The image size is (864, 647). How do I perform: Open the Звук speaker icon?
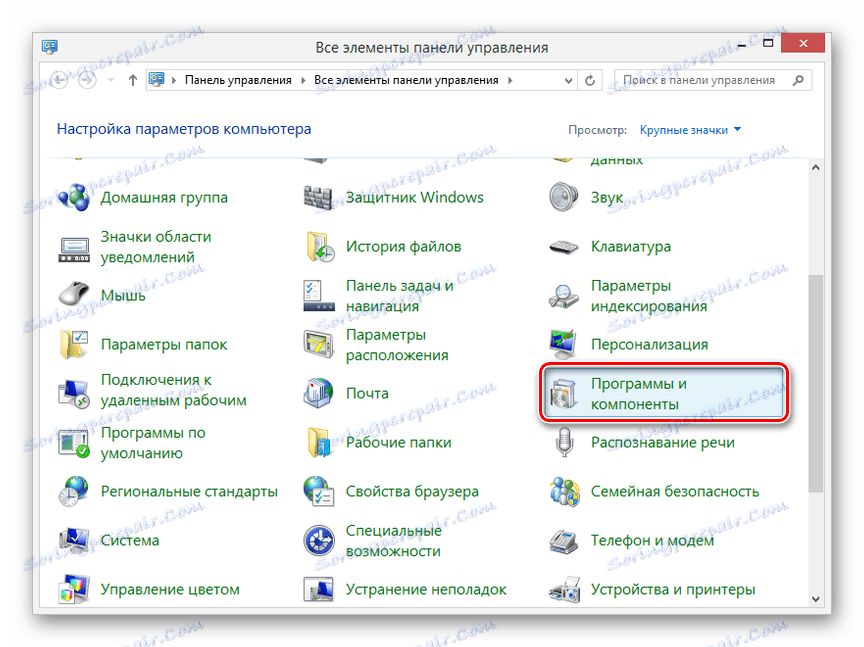(564, 197)
